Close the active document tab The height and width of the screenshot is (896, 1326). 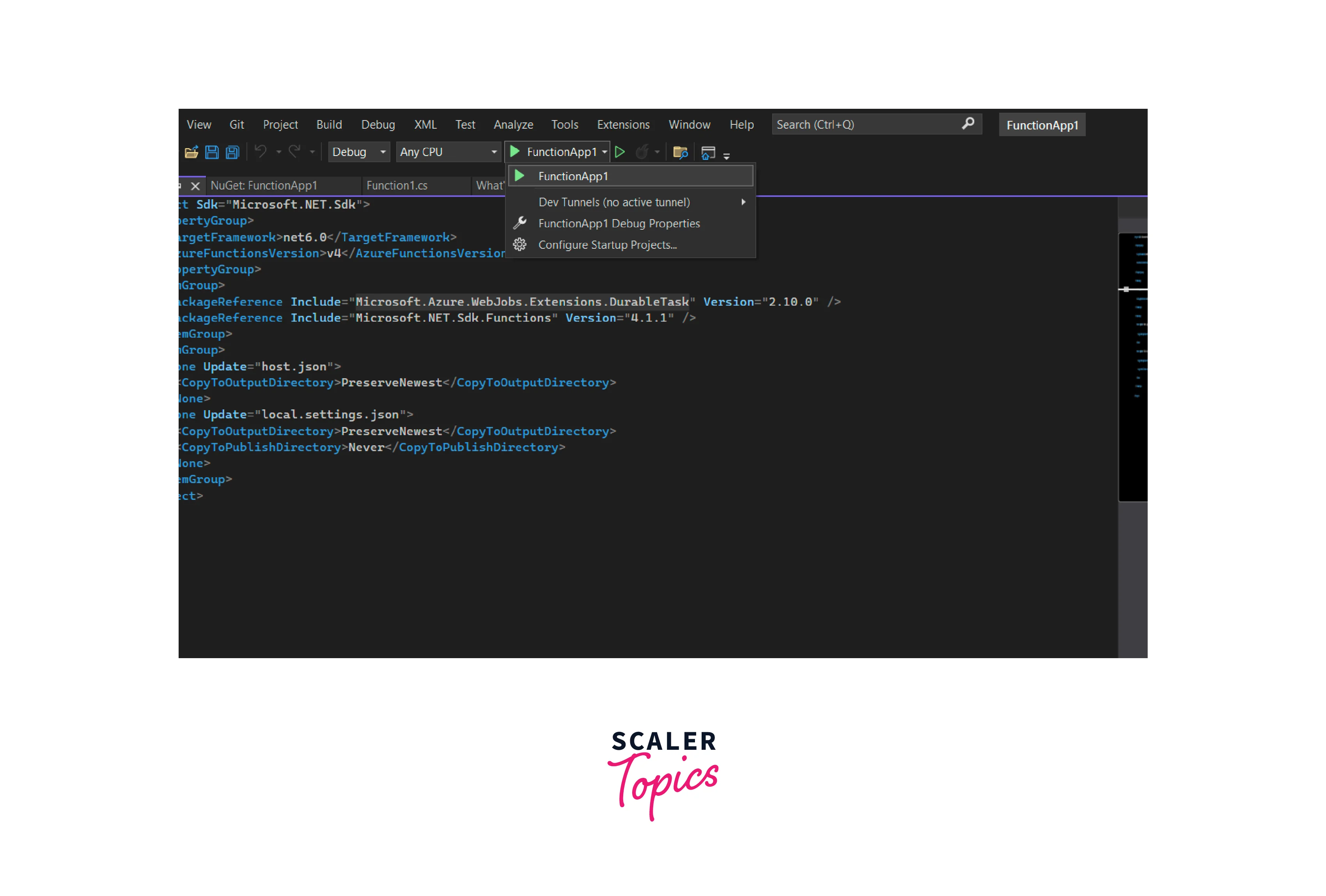point(196,186)
